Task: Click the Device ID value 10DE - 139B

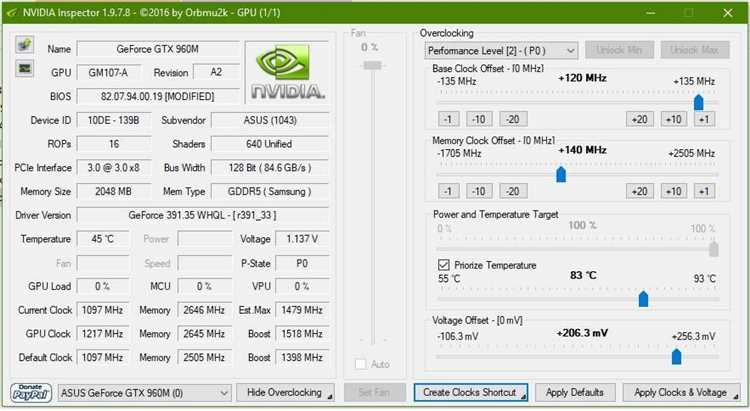Action: (x=114, y=120)
